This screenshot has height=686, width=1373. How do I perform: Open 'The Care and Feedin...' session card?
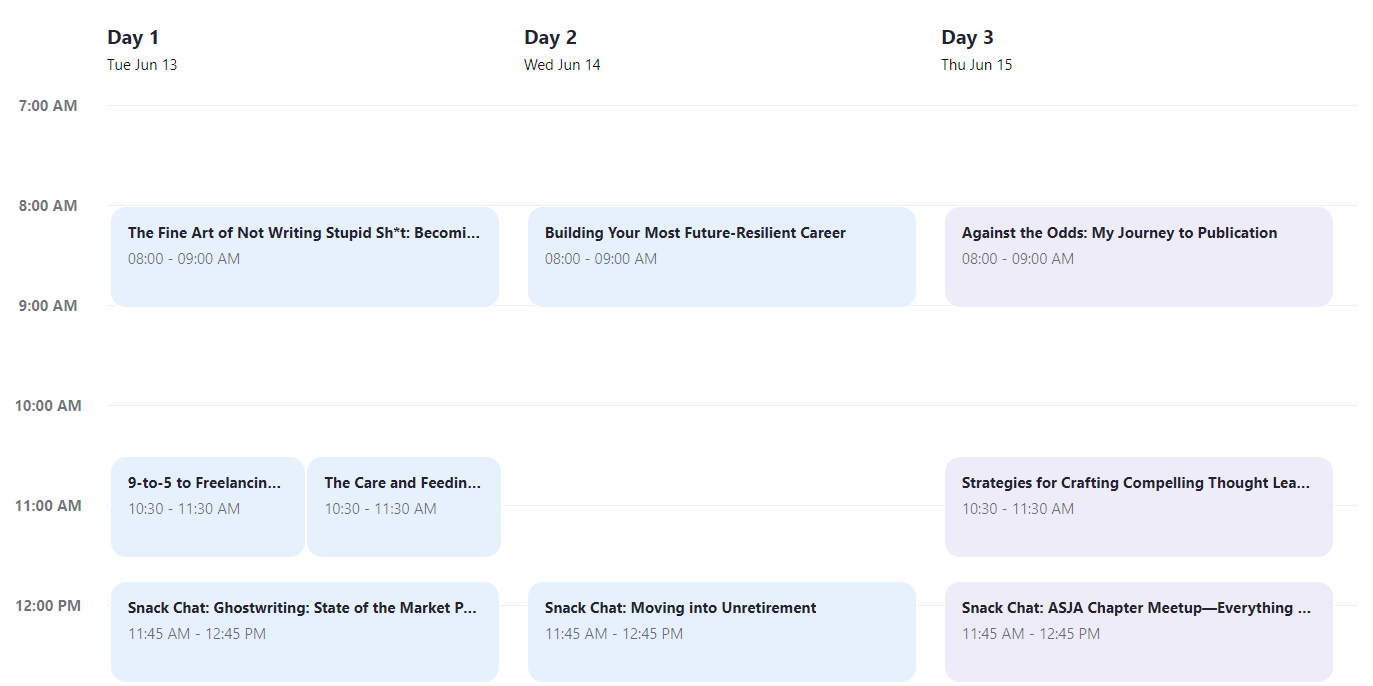pyautogui.click(x=403, y=506)
